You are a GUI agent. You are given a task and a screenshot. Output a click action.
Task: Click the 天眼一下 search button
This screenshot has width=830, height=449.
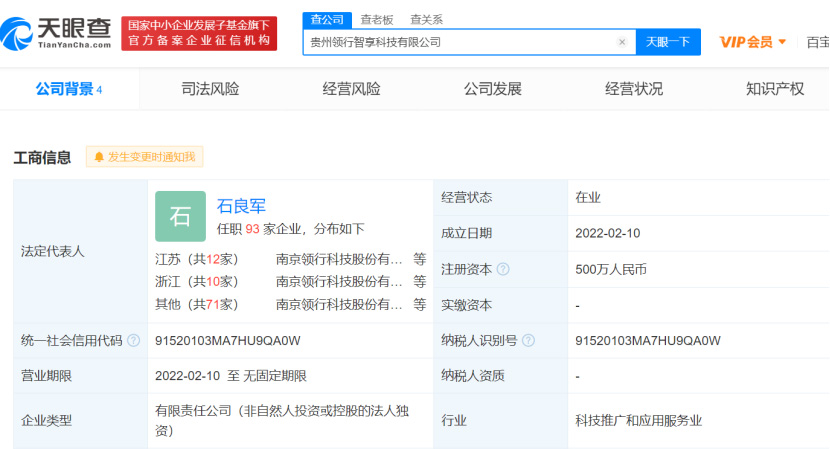coord(668,42)
